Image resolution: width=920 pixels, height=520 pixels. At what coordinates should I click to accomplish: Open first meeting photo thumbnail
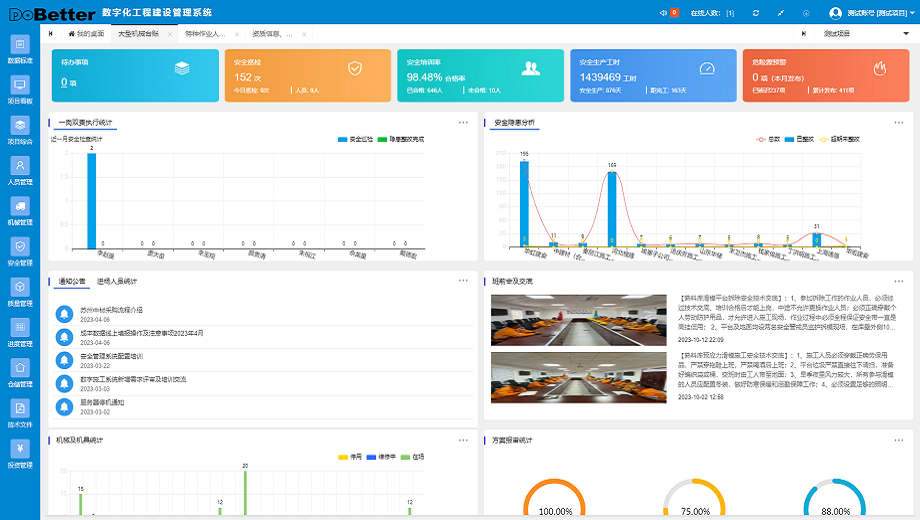click(579, 320)
